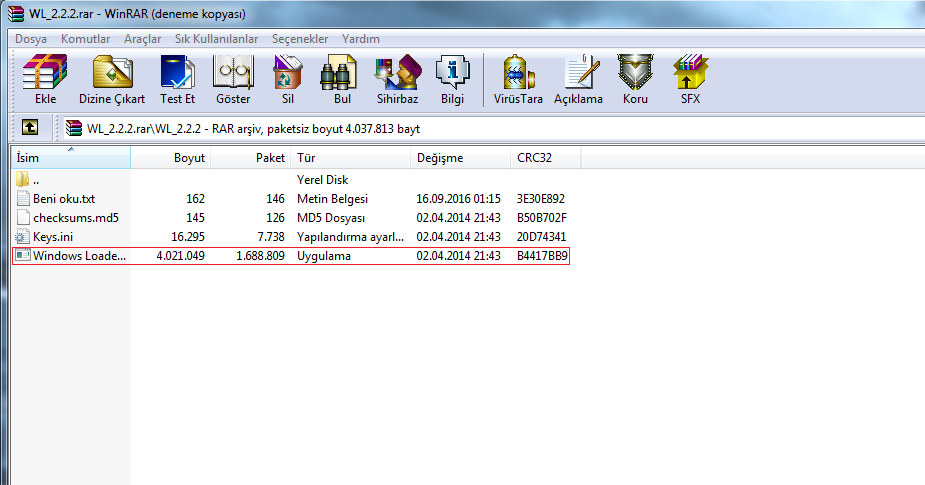Click the 16.09.2016 01:15 date cell
The width and height of the screenshot is (925, 485).
pyautogui.click(x=458, y=199)
